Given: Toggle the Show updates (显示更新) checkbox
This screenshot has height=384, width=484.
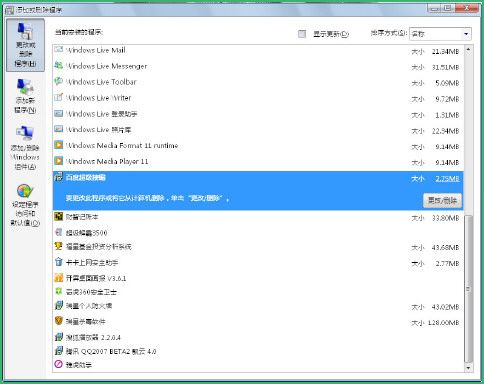Looking at the screenshot, I should click(302, 34).
